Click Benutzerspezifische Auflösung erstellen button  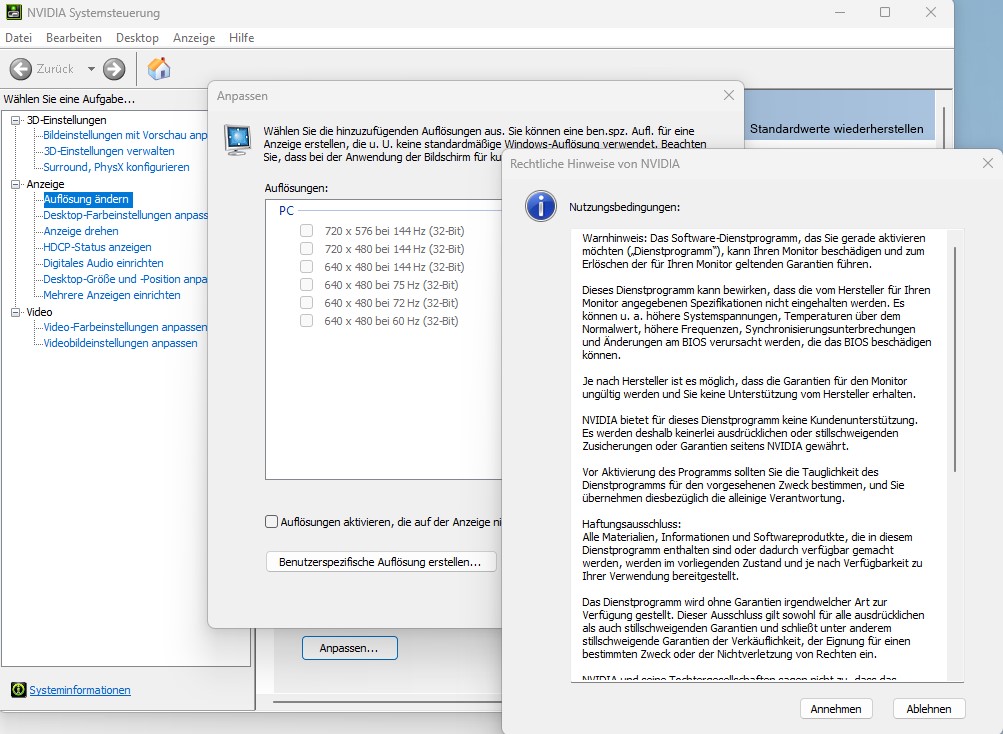click(381, 562)
